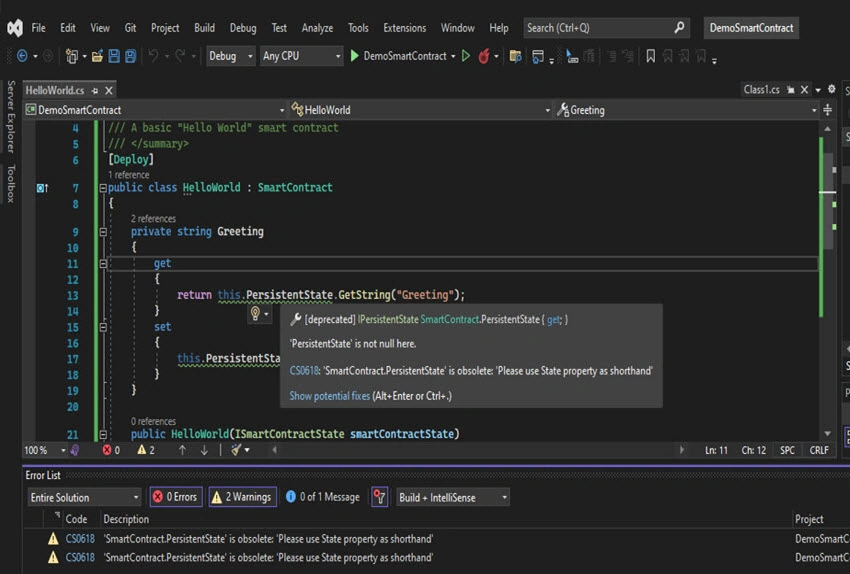Open the 100 % zoom level dropdown
The height and width of the screenshot is (574, 850).
44,450
